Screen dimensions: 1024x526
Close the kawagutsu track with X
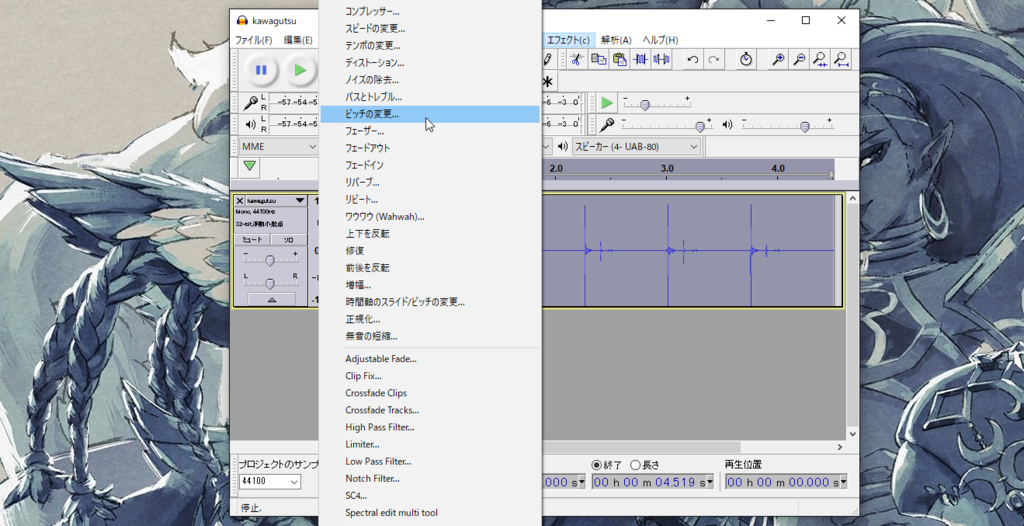[x=240, y=201]
